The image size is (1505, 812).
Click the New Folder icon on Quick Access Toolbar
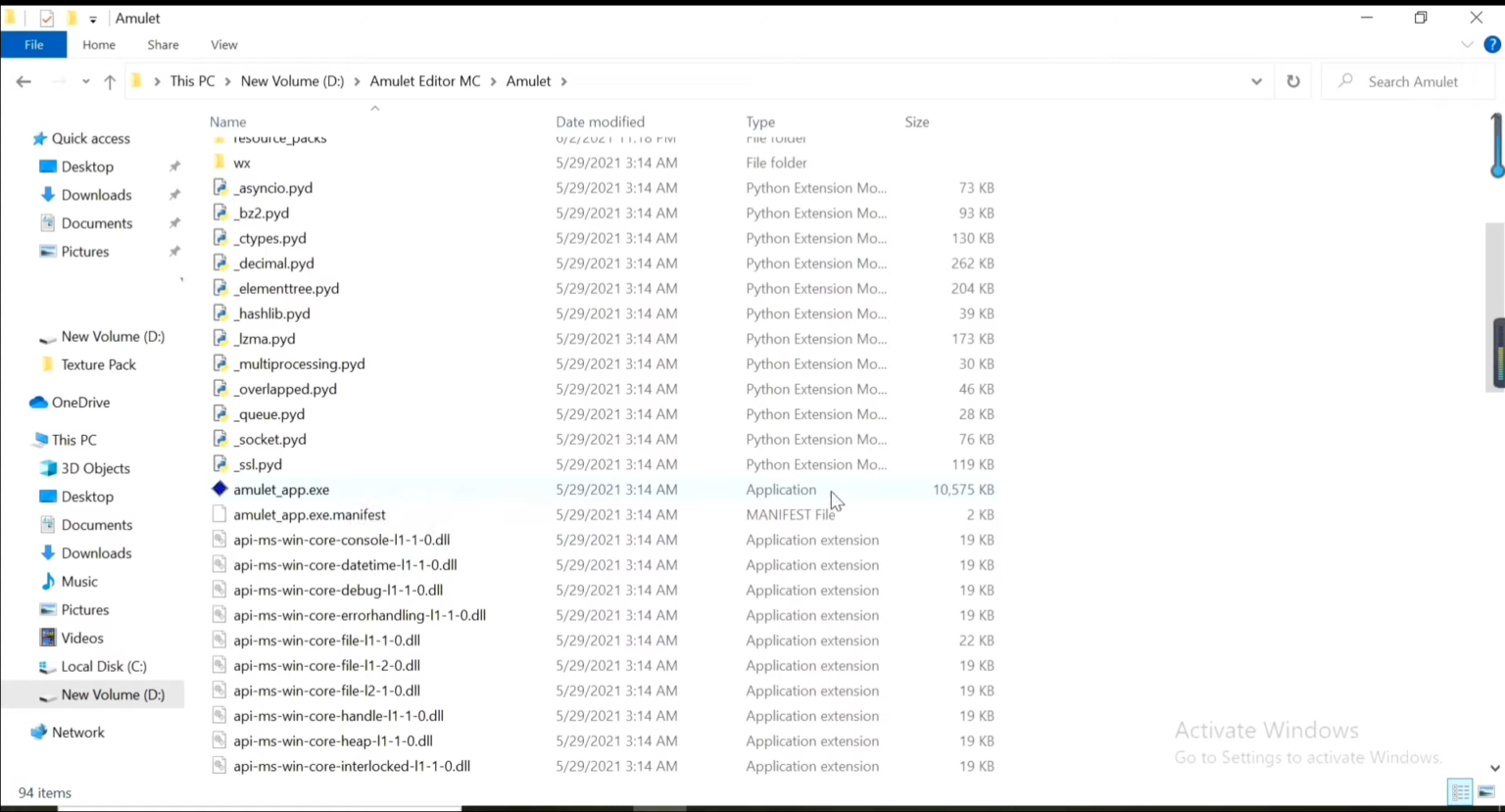pyautogui.click(x=71, y=18)
